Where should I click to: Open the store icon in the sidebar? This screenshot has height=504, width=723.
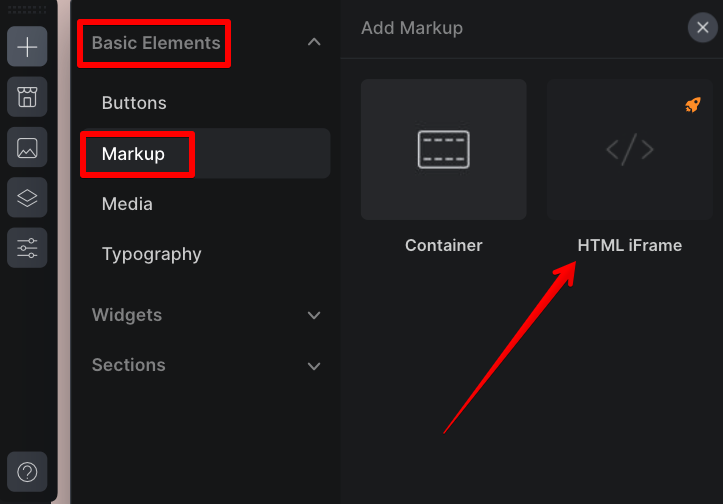pos(27,98)
